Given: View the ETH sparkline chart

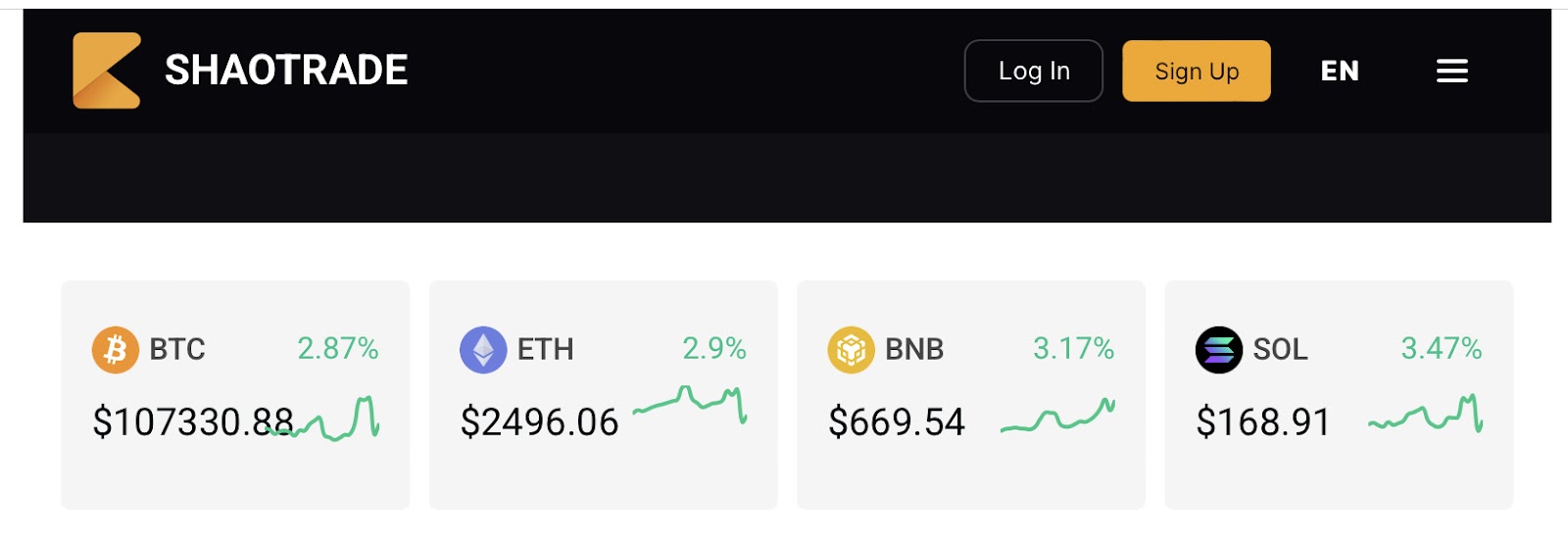Looking at the screenshot, I should [x=690, y=405].
